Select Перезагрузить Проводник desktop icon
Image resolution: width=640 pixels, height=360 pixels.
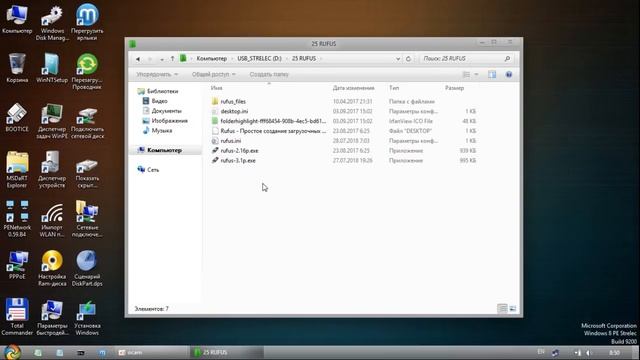click(87, 71)
